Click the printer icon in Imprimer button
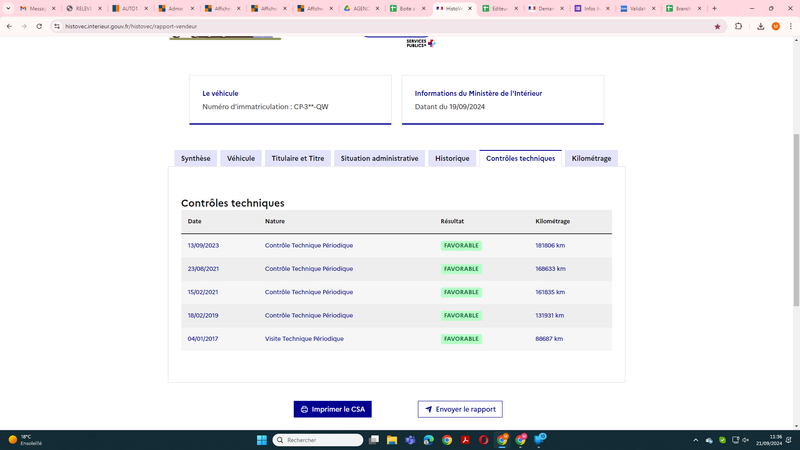Screen dimensions: 800x450 point(305,409)
